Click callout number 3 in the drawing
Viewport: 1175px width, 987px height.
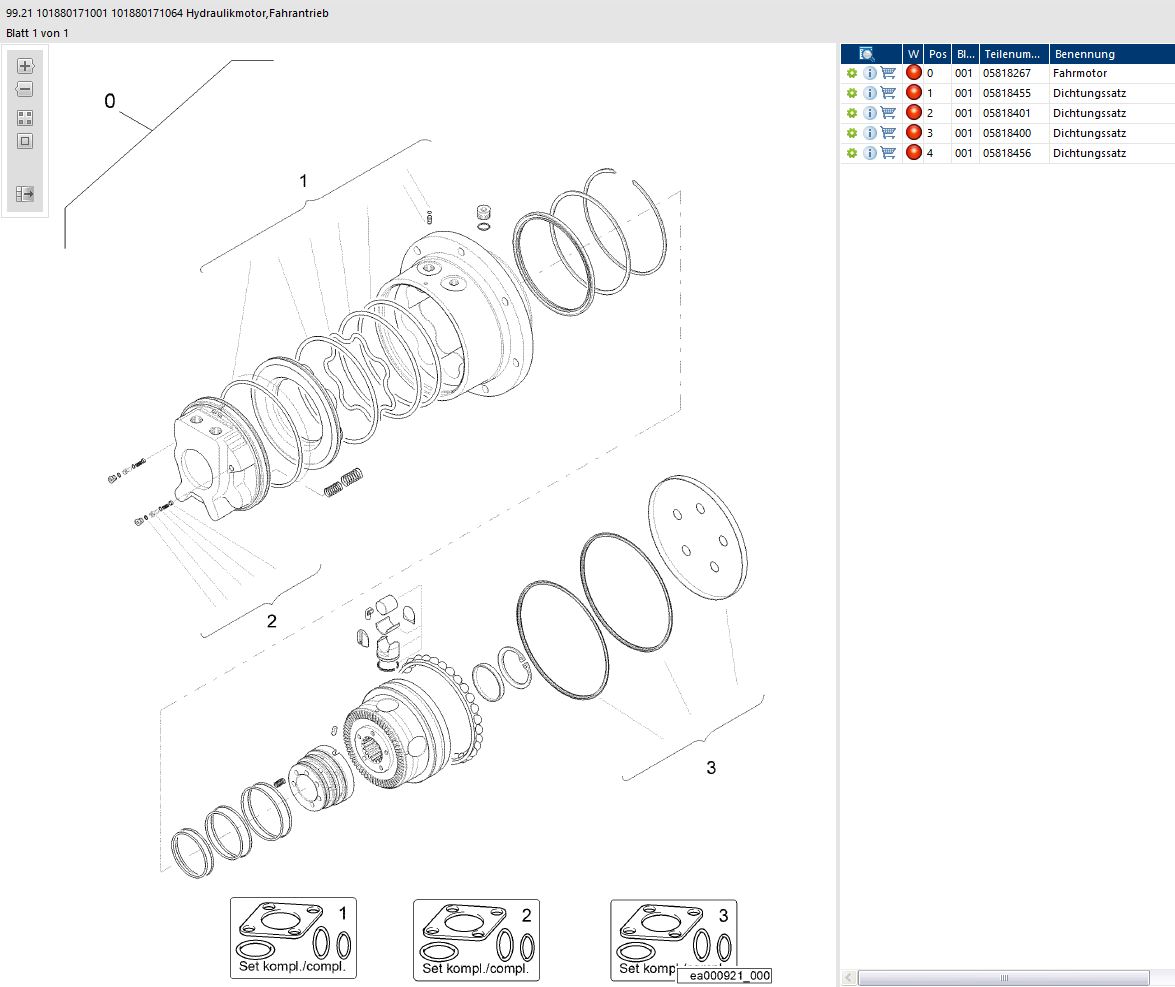point(711,767)
